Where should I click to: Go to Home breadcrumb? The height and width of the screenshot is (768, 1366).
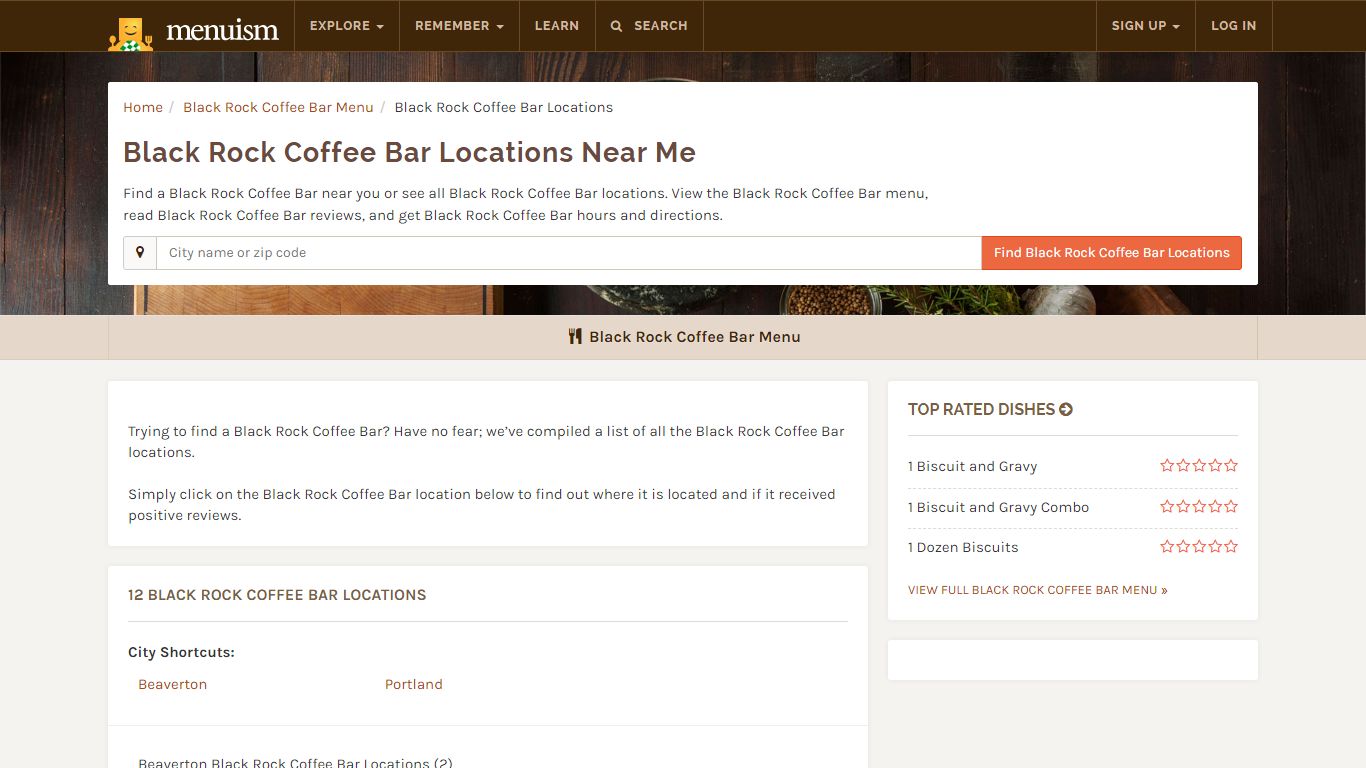pos(143,107)
